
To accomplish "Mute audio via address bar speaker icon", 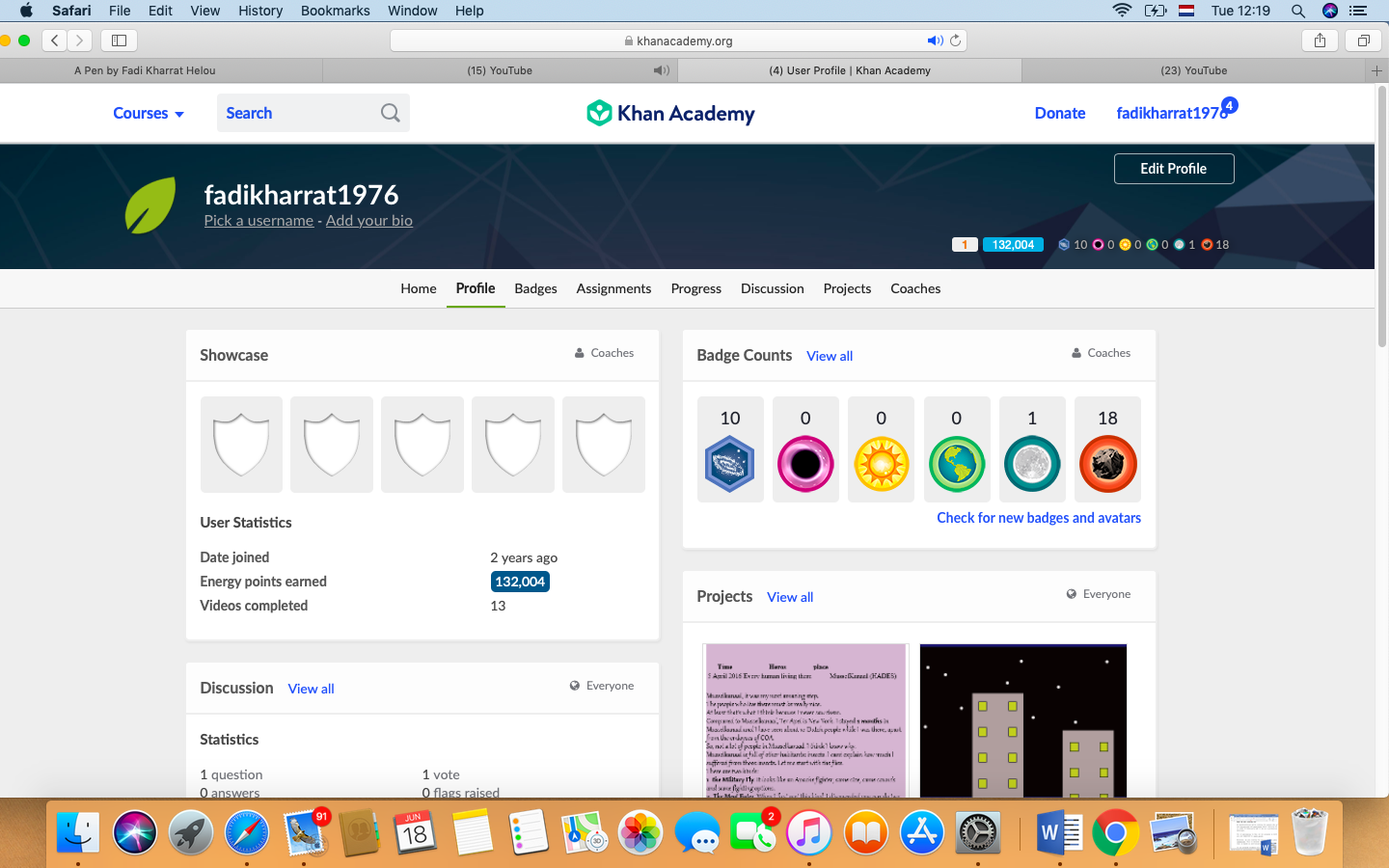I will 935,41.
